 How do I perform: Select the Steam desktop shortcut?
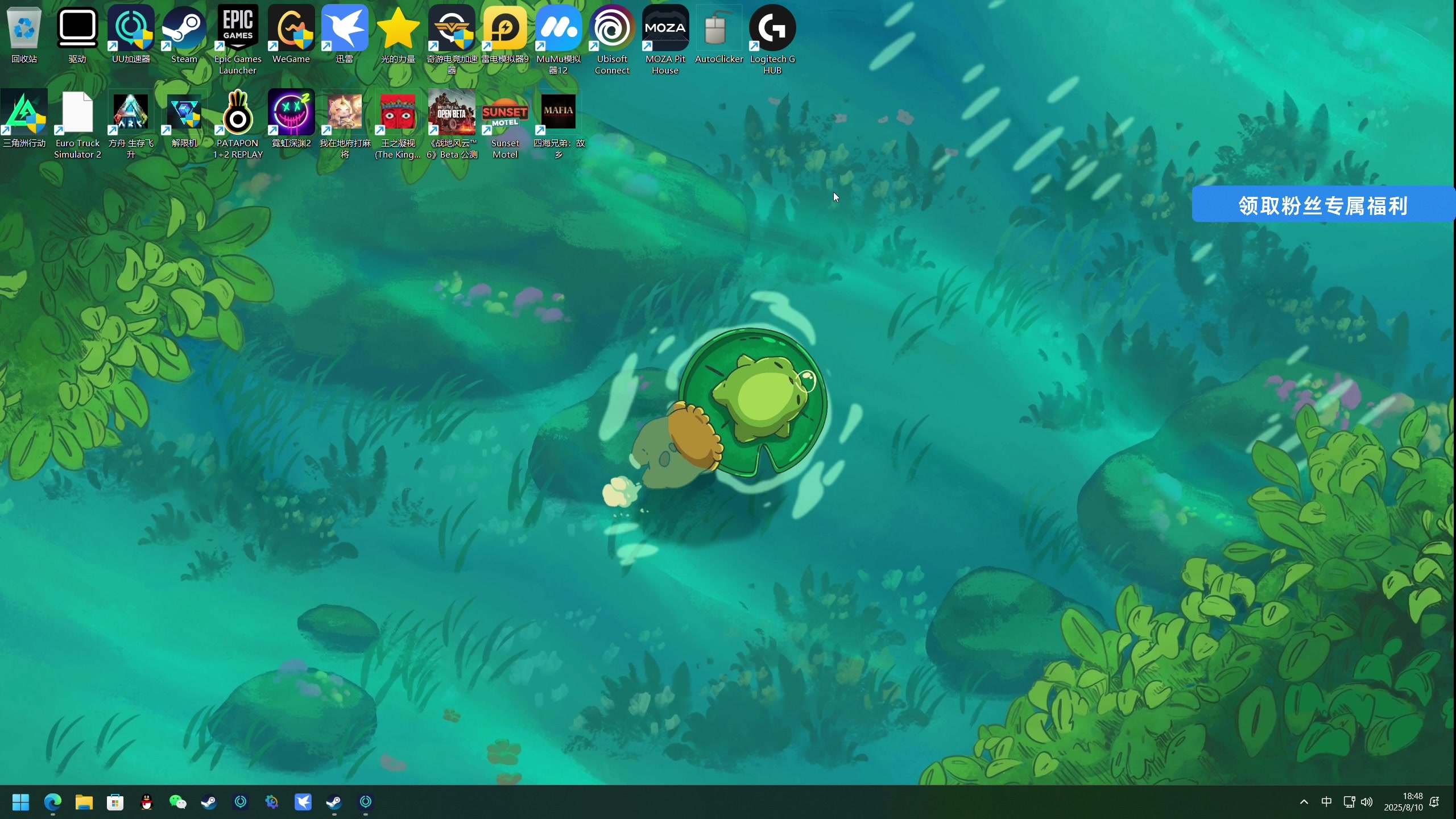coord(184,35)
